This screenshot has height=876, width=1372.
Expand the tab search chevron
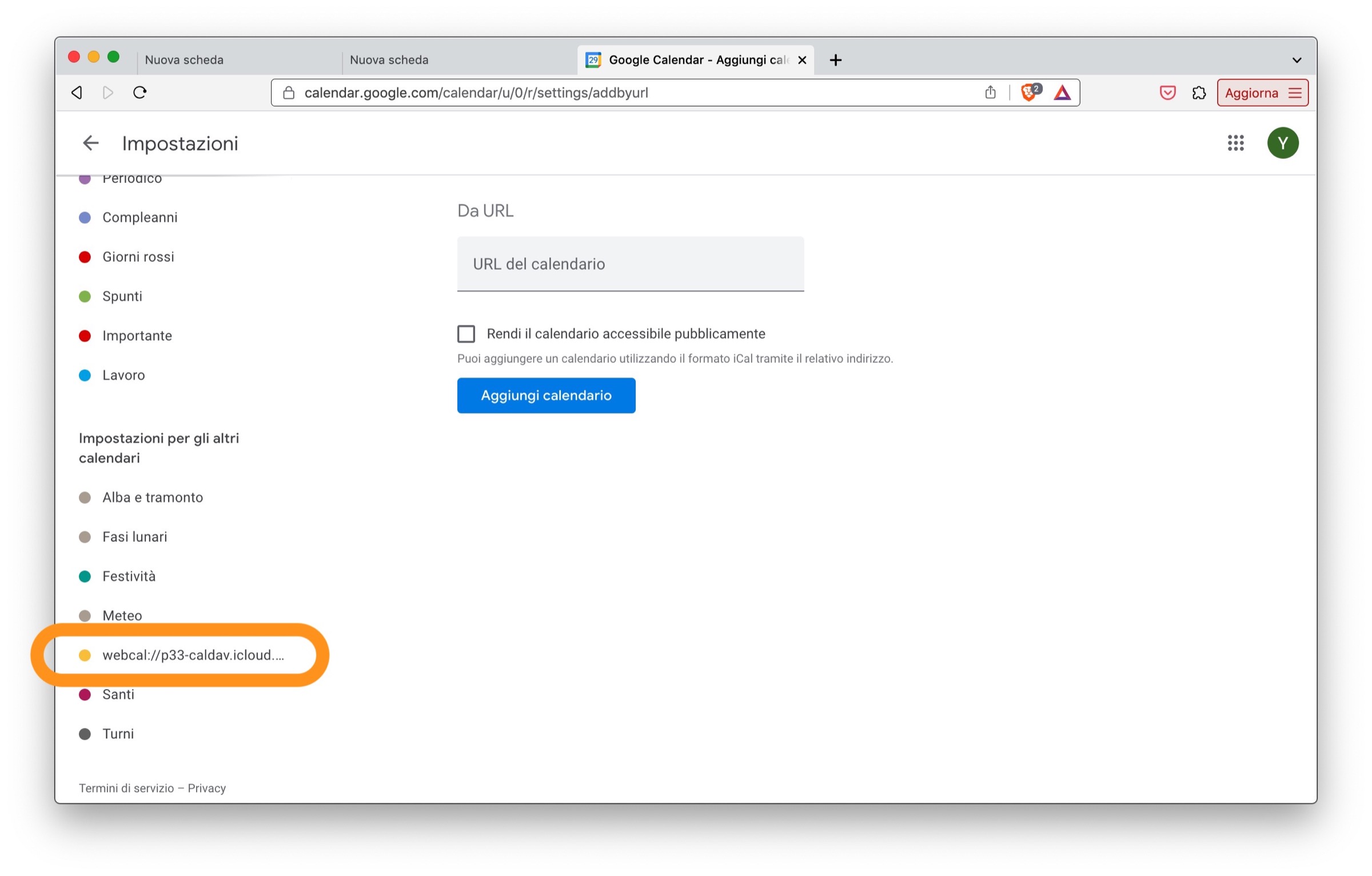tap(1296, 60)
